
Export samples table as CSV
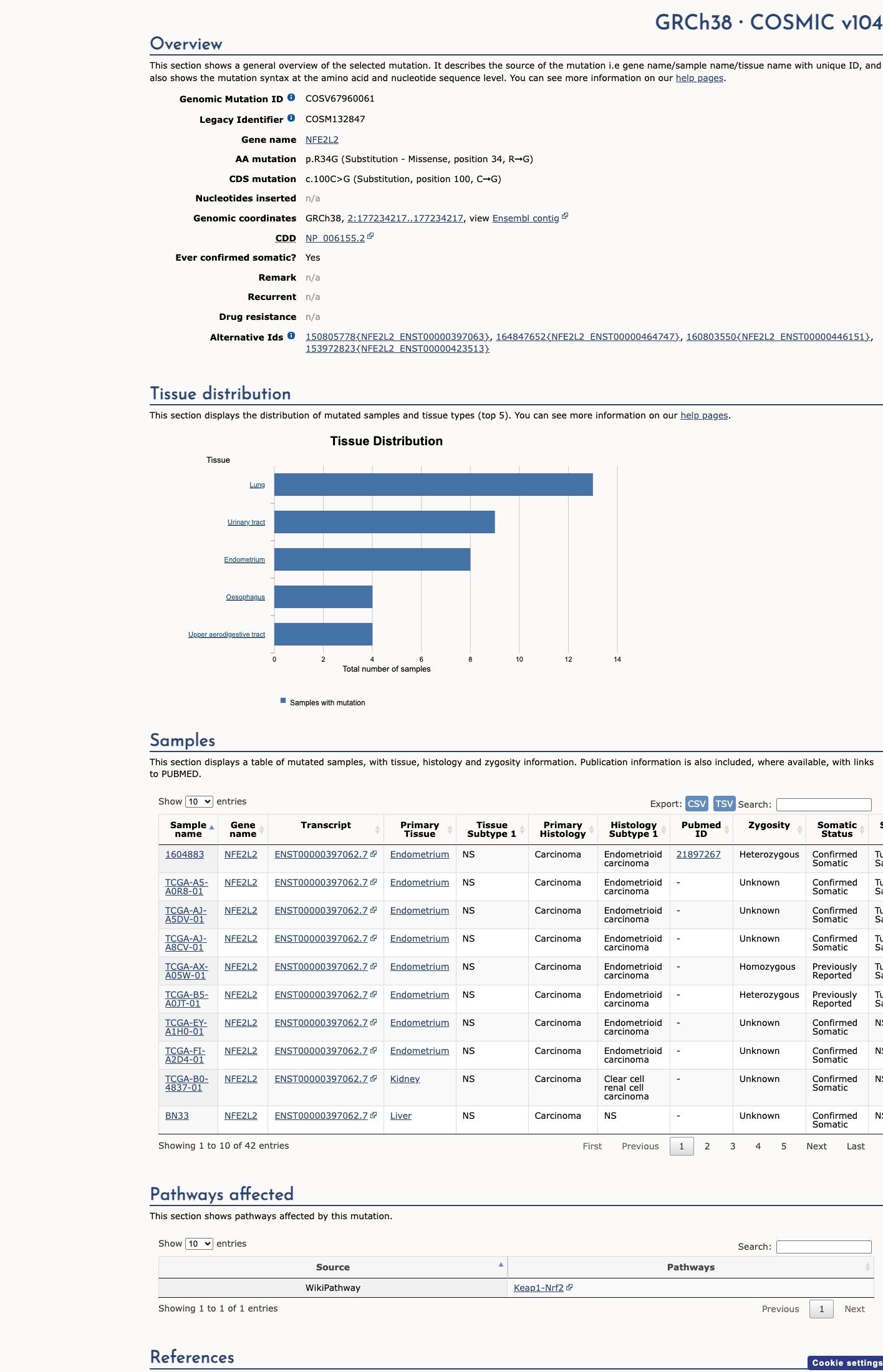[x=697, y=803]
